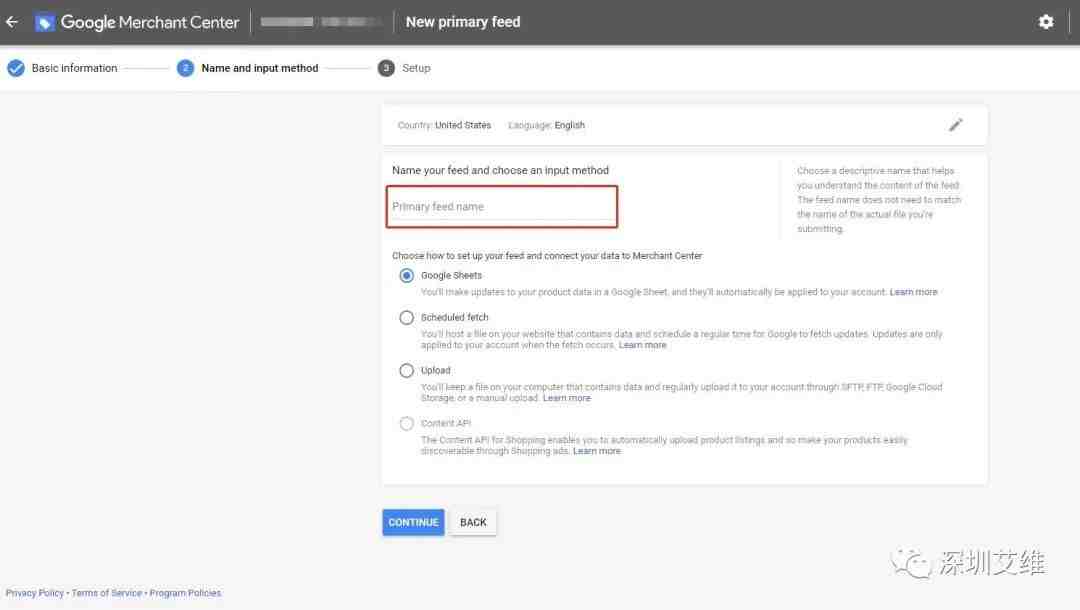This screenshot has width=1080, height=610.
Task: Jump to the Setup step
Action: pyautogui.click(x=416, y=68)
